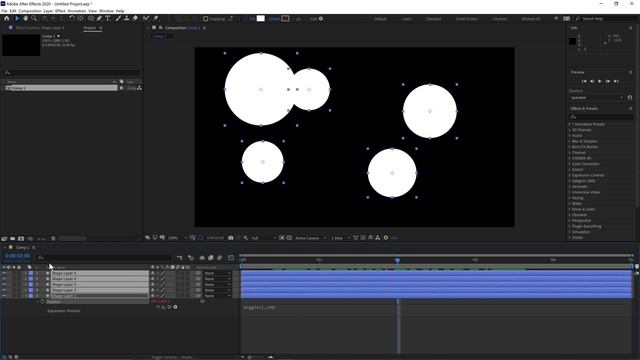640x360 pixels.
Task: Toggle visibility eye of Shape Layer 5
Action: (4, 273)
